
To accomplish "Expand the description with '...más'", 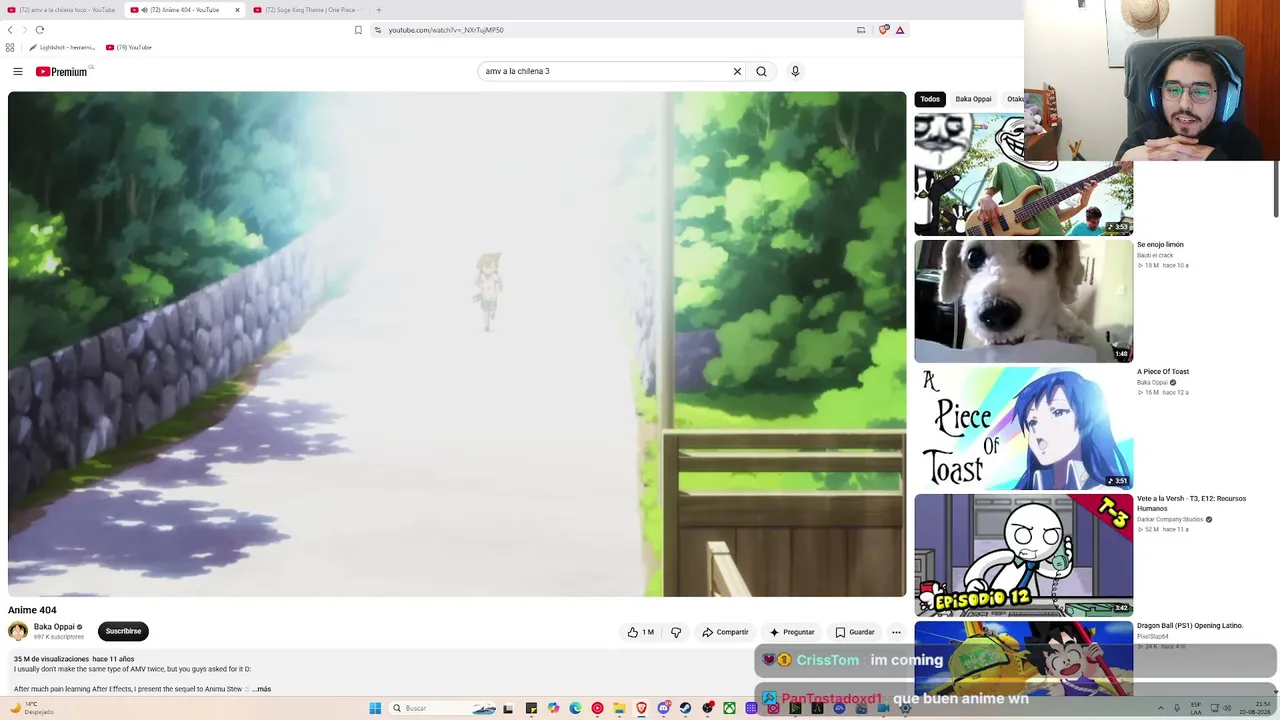I will (261, 689).
